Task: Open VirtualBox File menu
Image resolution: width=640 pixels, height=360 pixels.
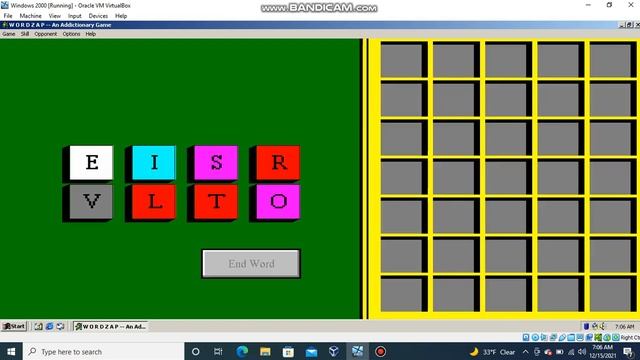Action: pyautogui.click(x=8, y=16)
